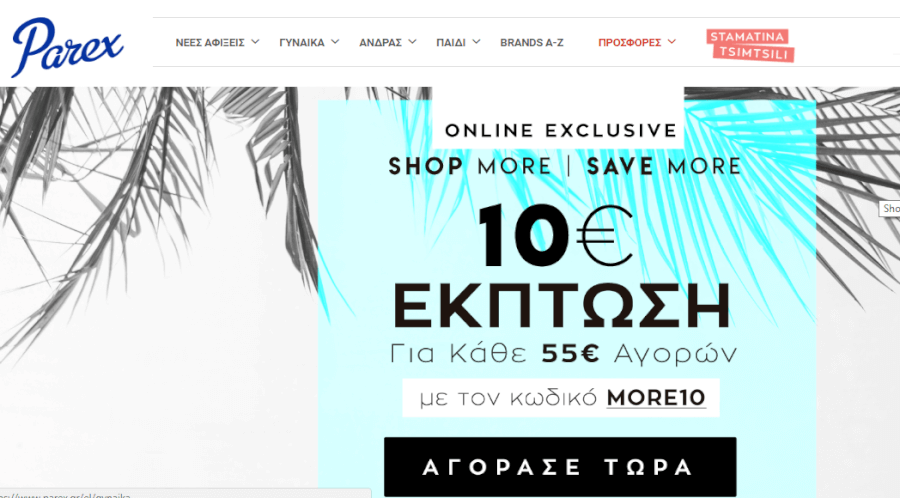Click the Stamatina Tsimtsili badge
The width and height of the screenshot is (900, 498).
750,45
